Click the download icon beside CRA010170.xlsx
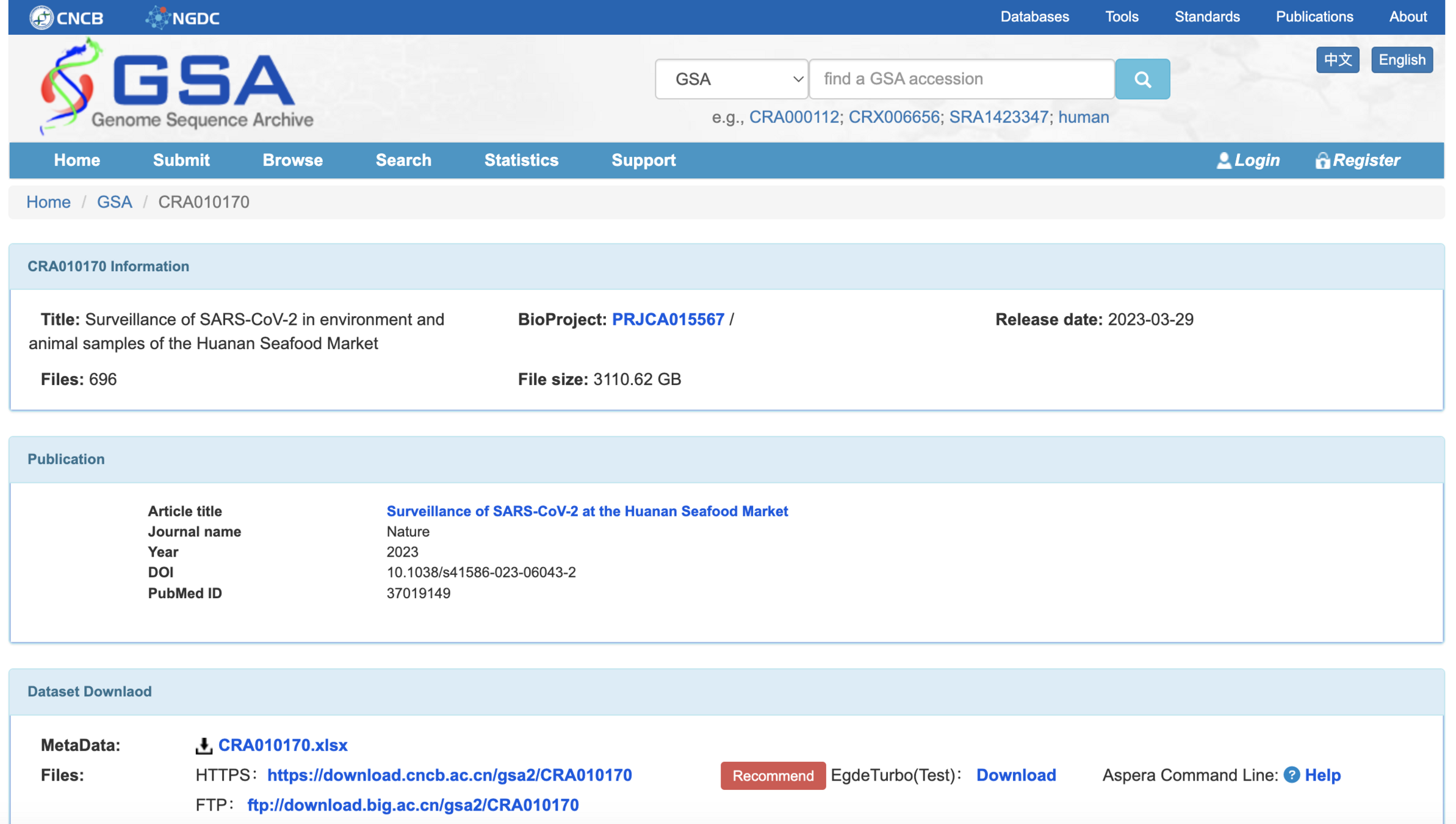The image size is (1456, 824). click(204, 745)
